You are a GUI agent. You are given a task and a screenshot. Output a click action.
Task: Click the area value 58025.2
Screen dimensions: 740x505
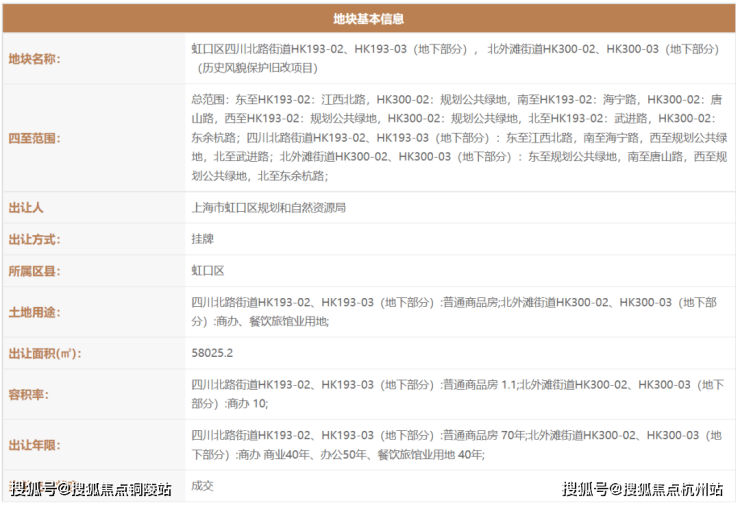pos(212,353)
